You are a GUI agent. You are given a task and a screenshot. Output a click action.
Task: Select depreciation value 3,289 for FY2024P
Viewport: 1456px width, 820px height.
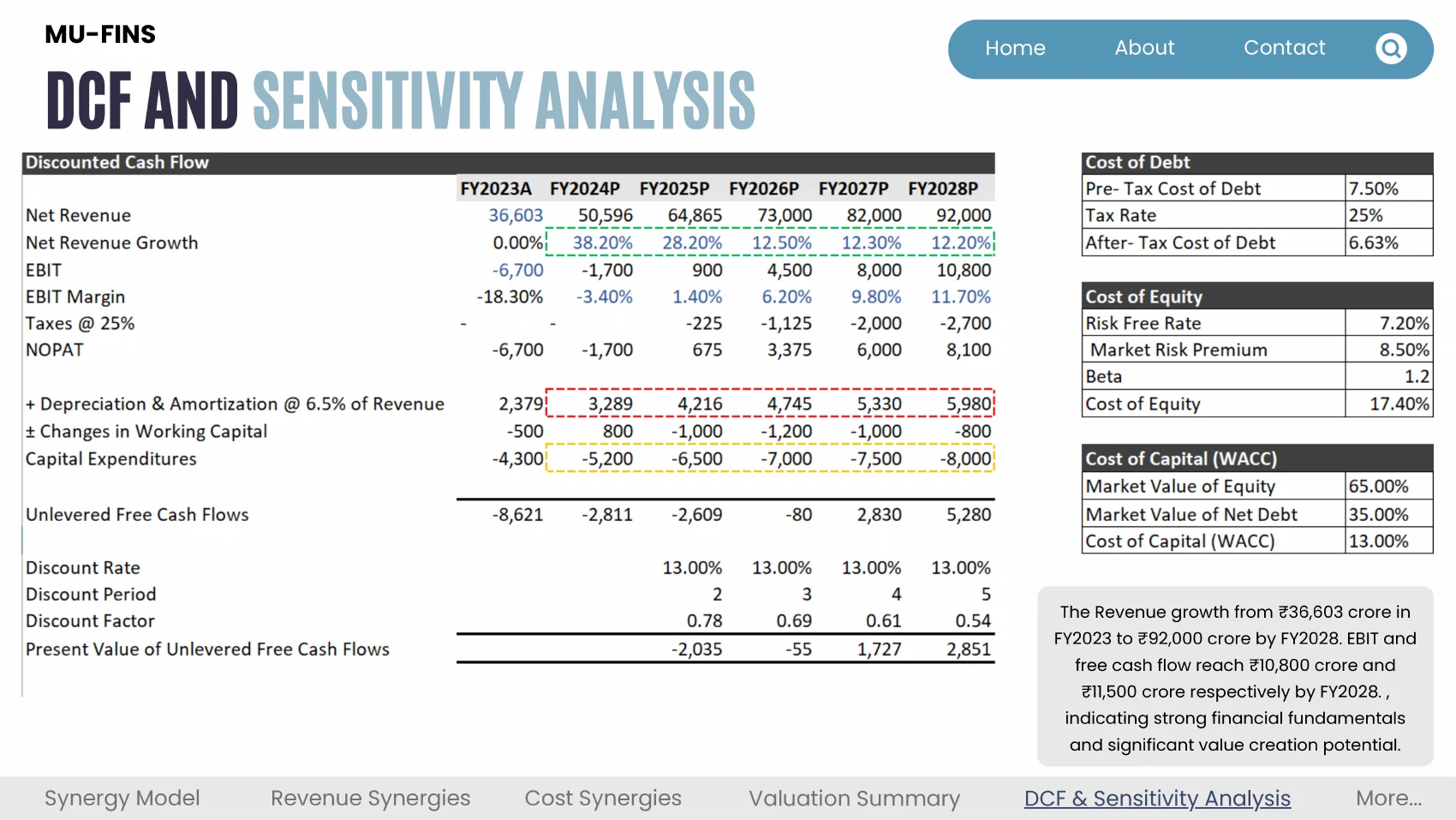click(610, 404)
